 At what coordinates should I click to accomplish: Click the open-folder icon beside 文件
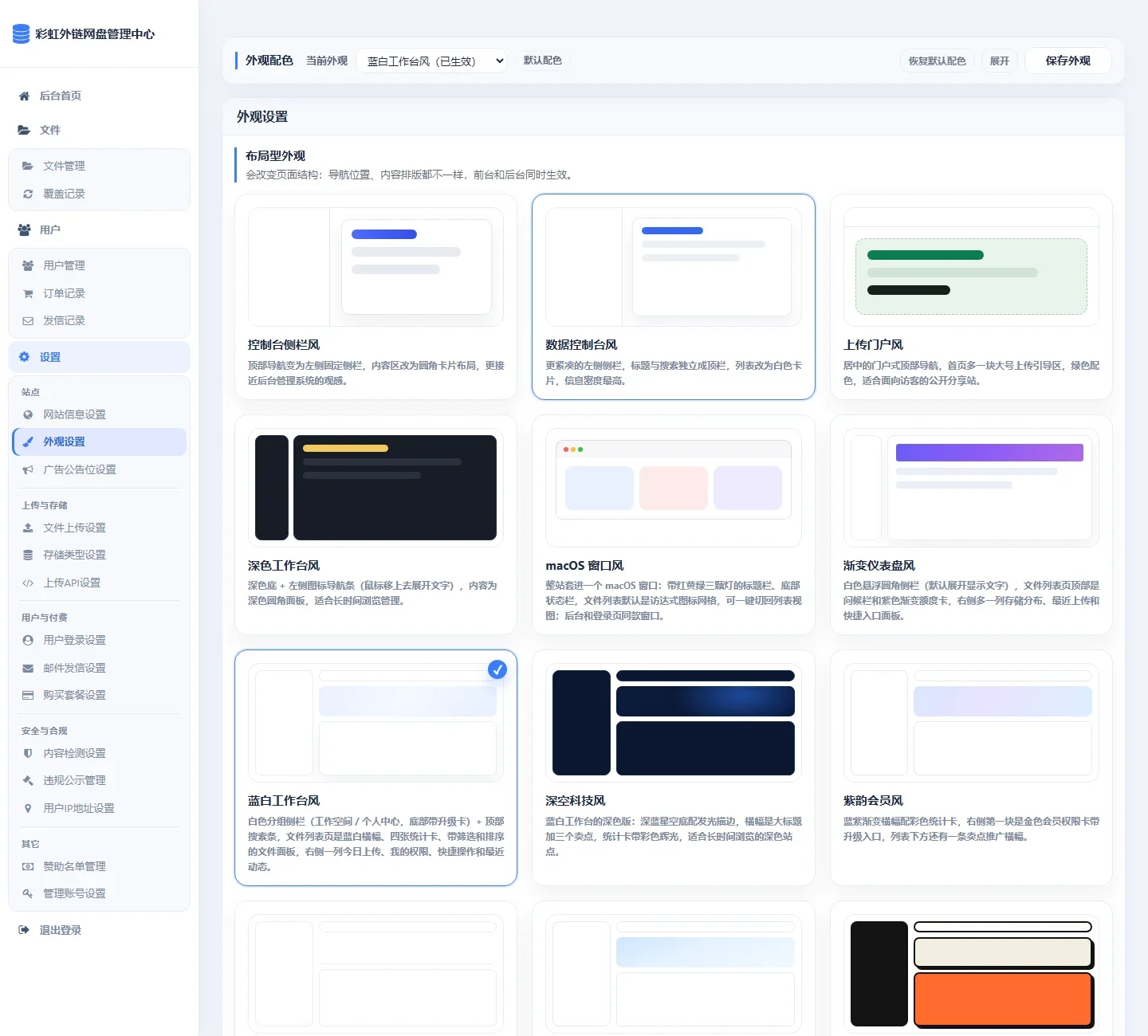pos(24,130)
